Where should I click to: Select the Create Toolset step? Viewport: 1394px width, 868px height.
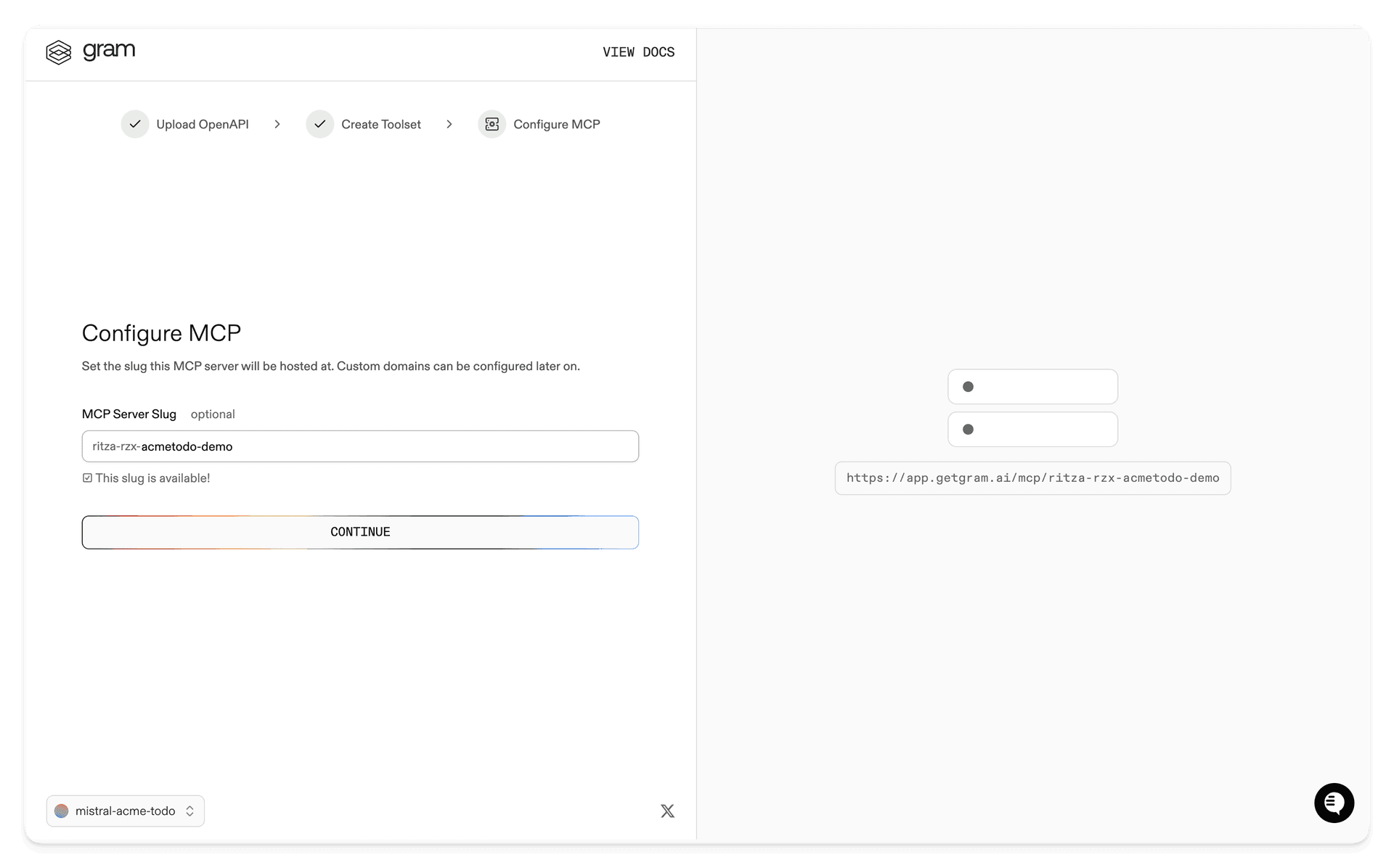pyautogui.click(x=381, y=124)
